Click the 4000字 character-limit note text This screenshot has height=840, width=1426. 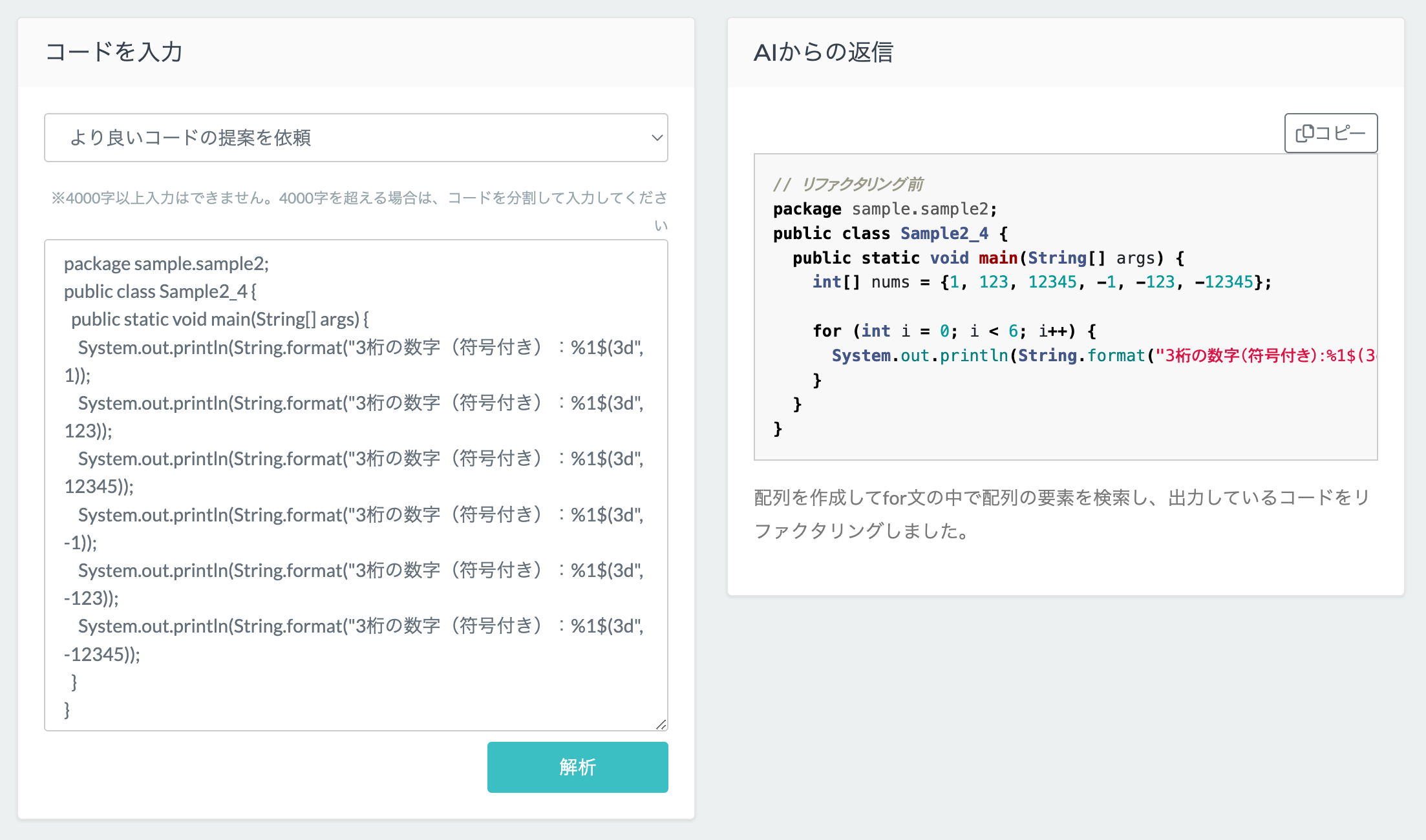[x=359, y=198]
